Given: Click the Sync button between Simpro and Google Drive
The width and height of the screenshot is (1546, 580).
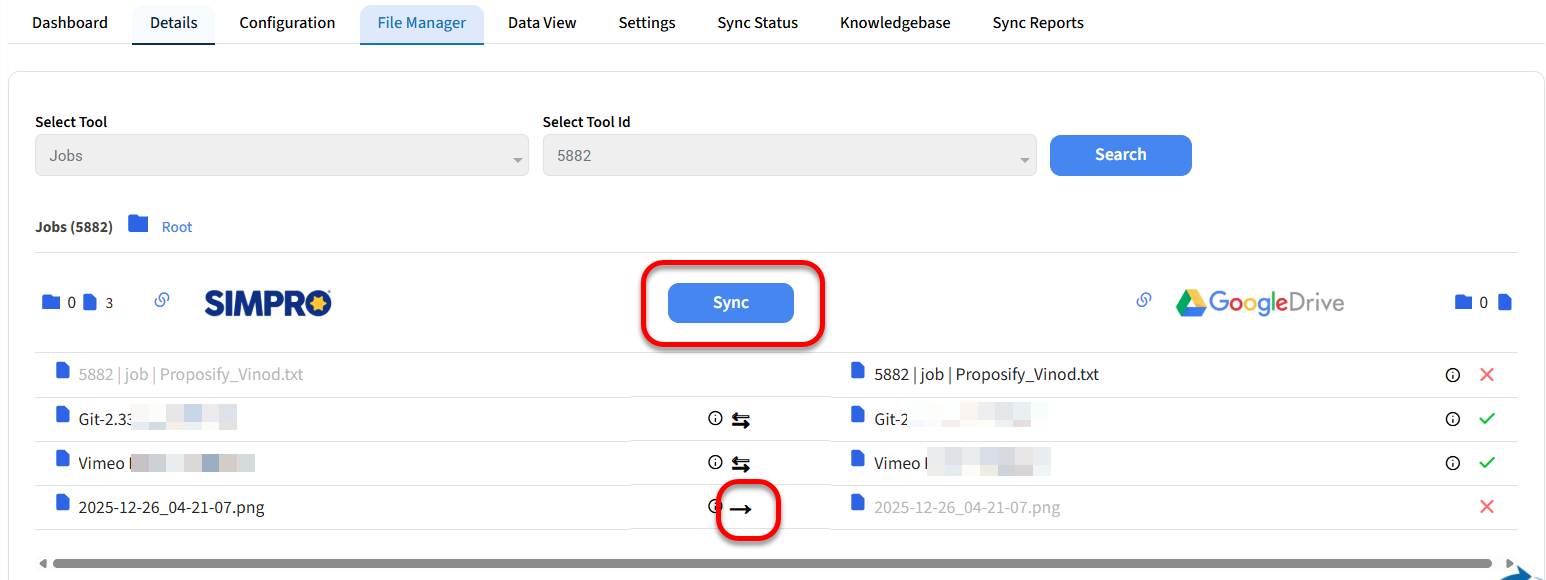Looking at the screenshot, I should click(x=730, y=303).
